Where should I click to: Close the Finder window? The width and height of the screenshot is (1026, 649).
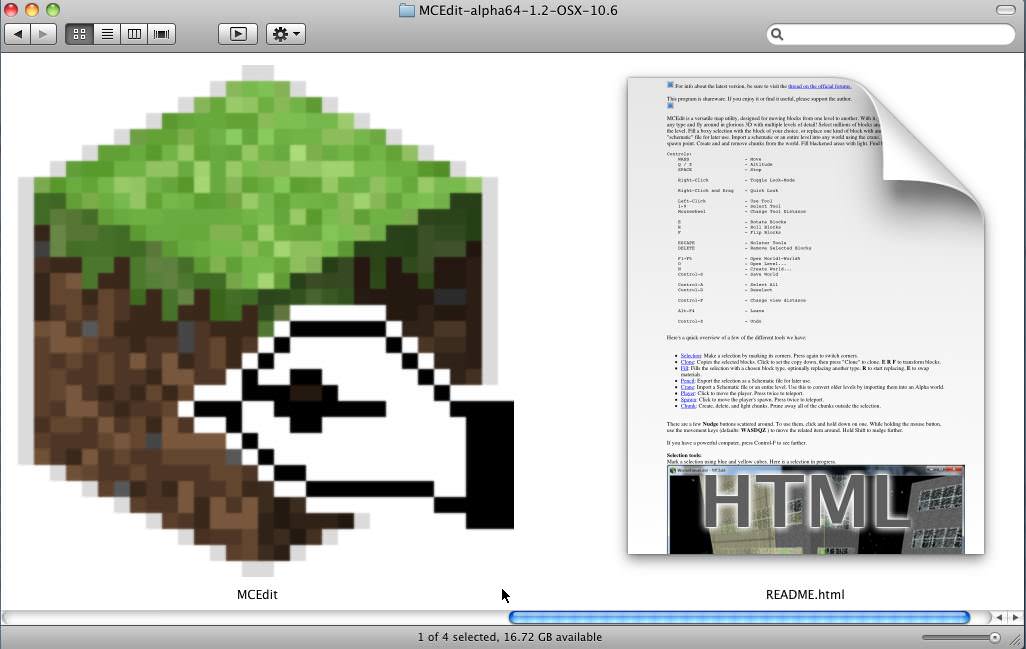tap(11, 10)
